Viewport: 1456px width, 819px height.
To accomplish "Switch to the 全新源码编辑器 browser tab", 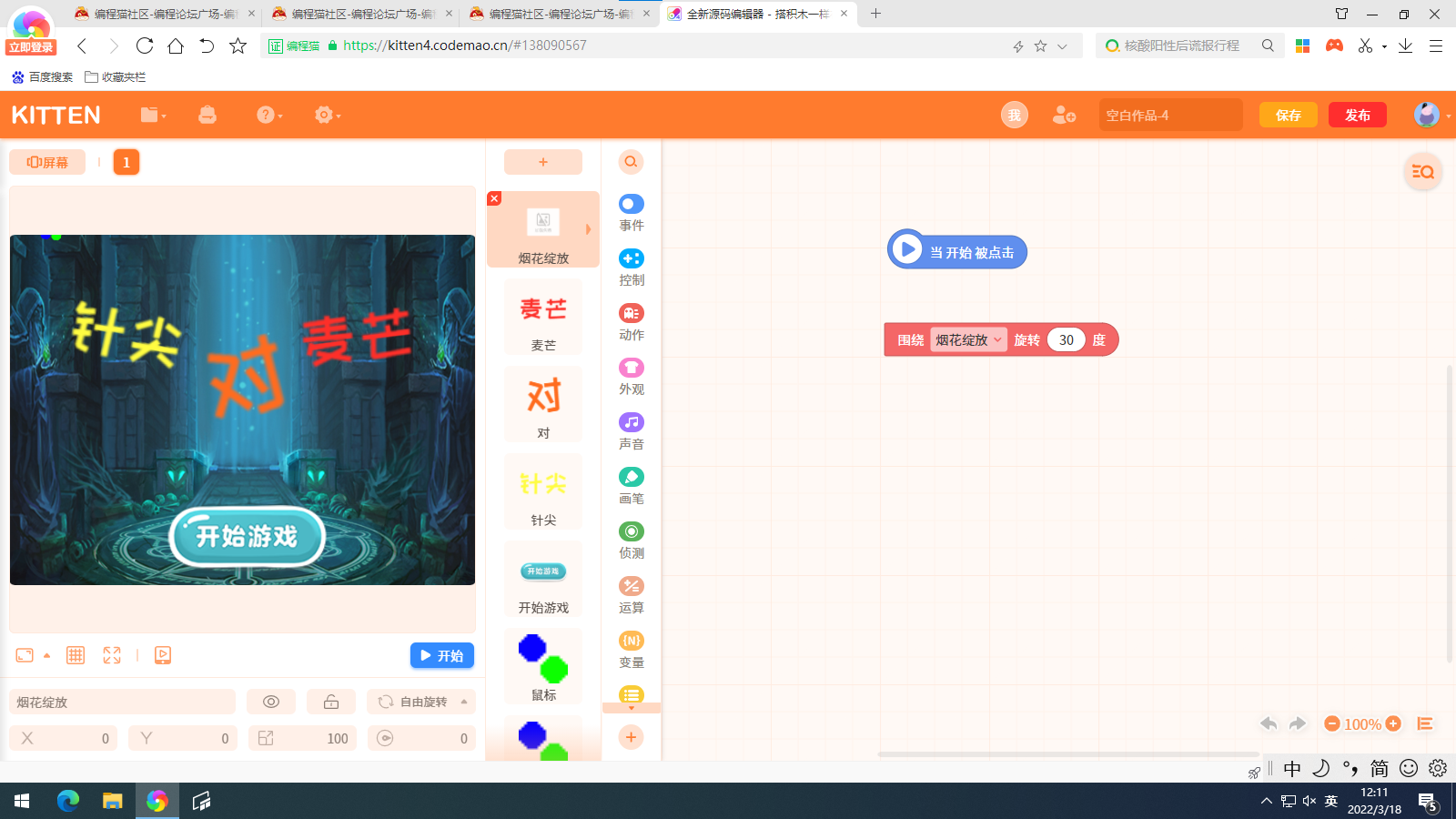I will pyautogui.click(x=758, y=14).
